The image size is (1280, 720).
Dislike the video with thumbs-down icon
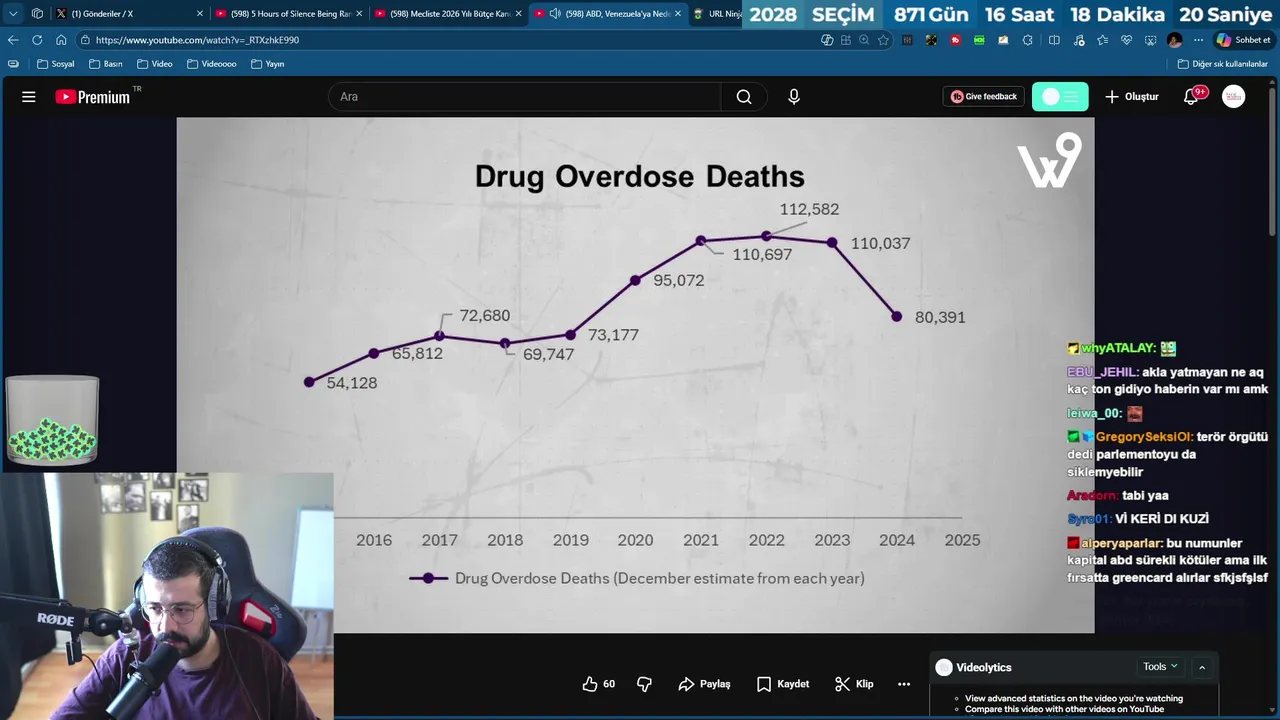(644, 684)
